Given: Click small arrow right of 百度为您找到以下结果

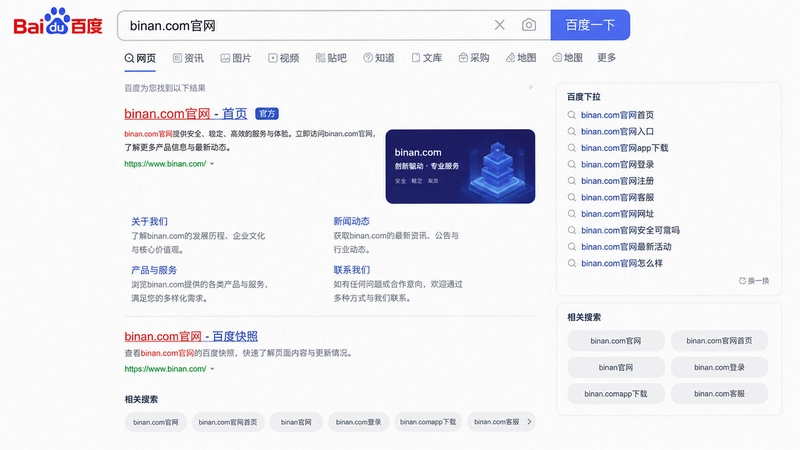Looking at the screenshot, I should tap(531, 87).
